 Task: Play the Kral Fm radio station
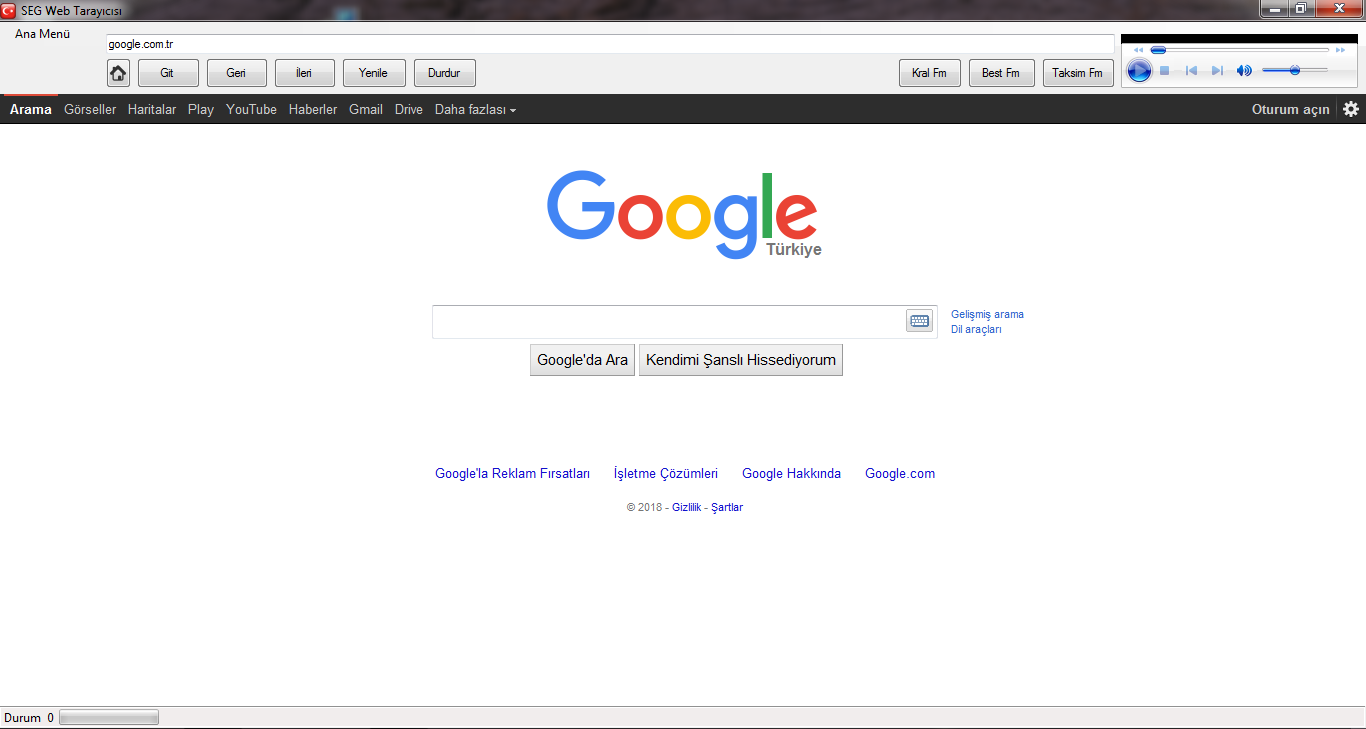(930, 73)
